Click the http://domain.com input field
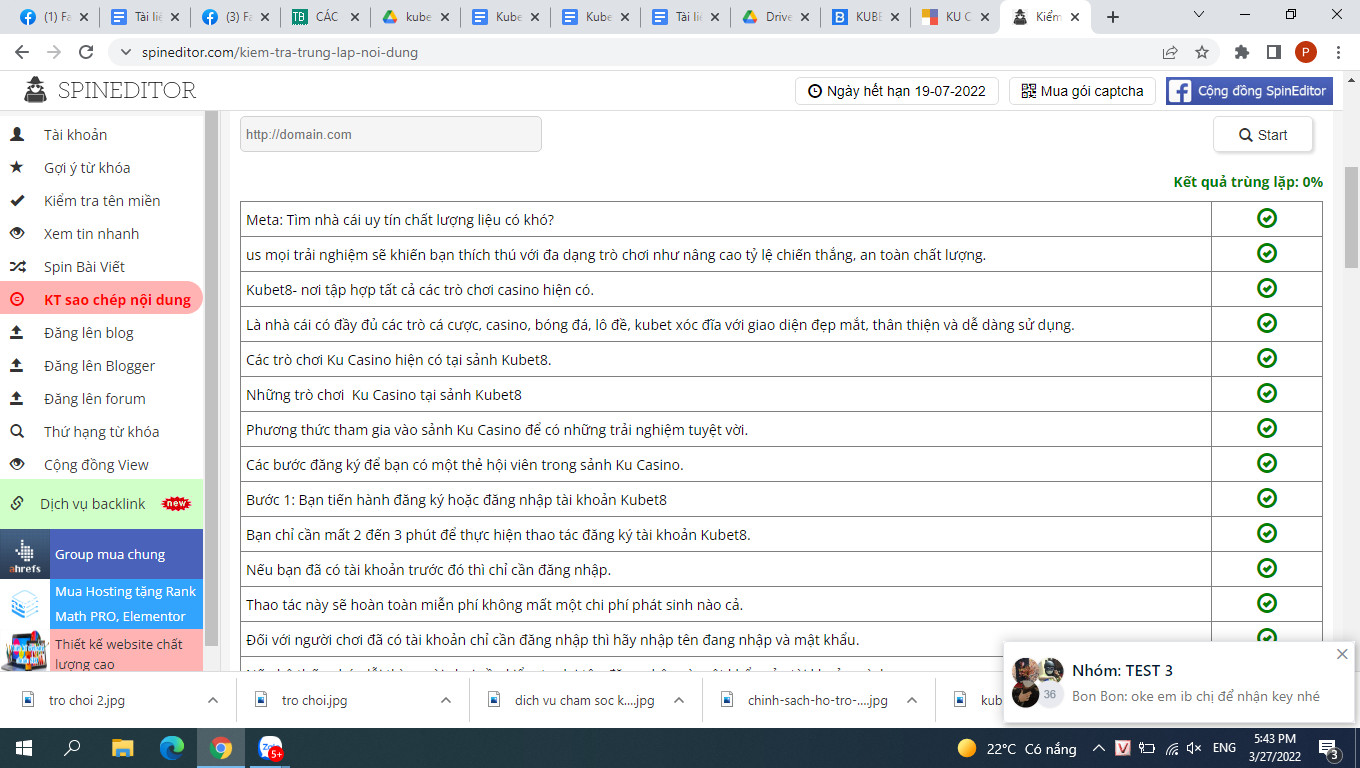Viewport: 1360px width, 768px height. click(390, 134)
